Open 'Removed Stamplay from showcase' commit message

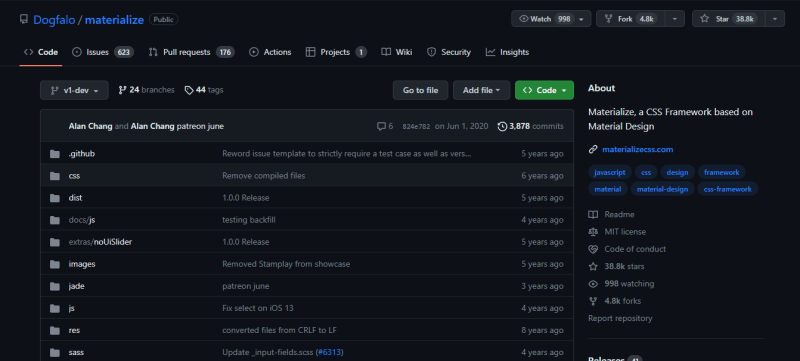(x=286, y=264)
